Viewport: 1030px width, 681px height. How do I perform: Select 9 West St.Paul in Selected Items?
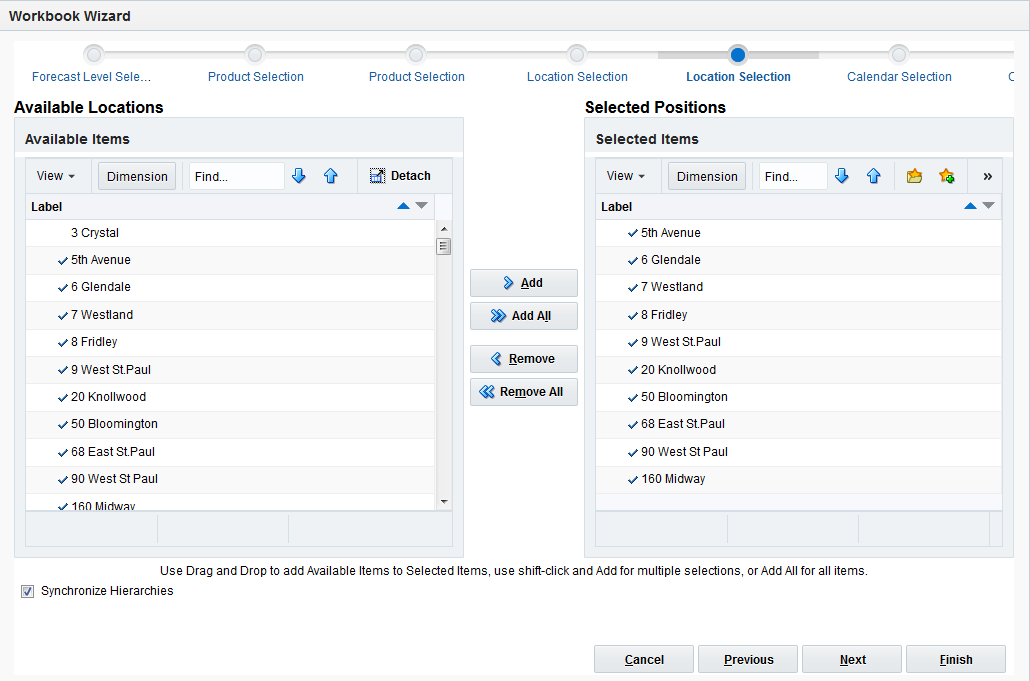tap(799, 342)
